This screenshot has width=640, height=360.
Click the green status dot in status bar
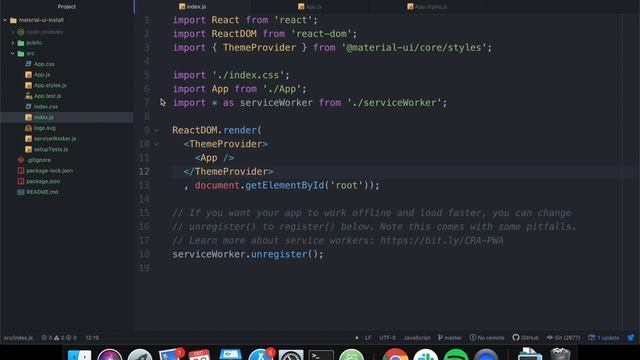pos(357,338)
